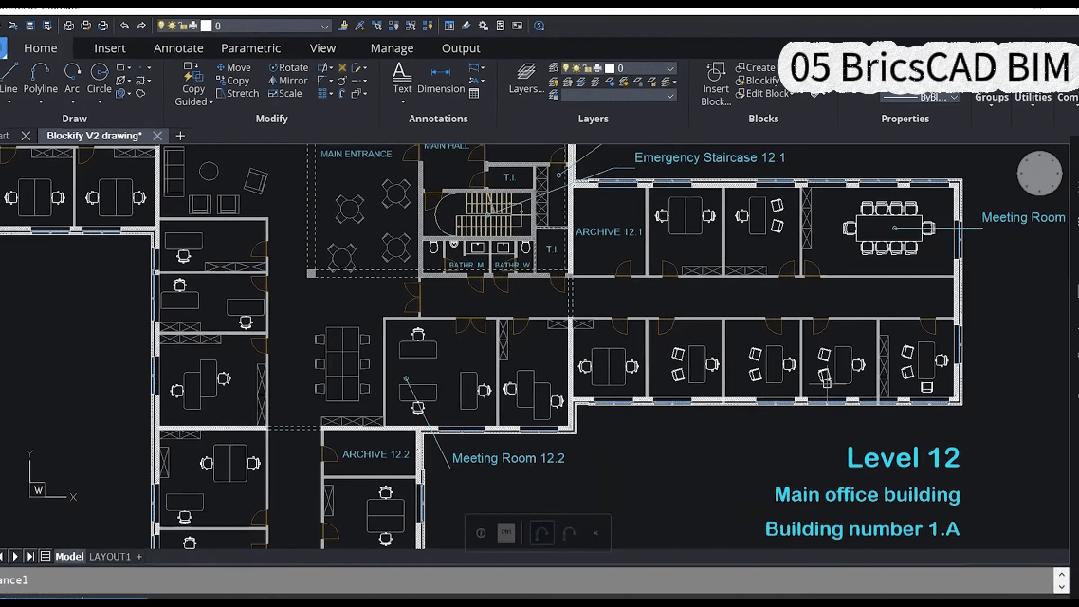Activate the Mirror command
Viewport: 1079px width, 607px height.
(288, 81)
